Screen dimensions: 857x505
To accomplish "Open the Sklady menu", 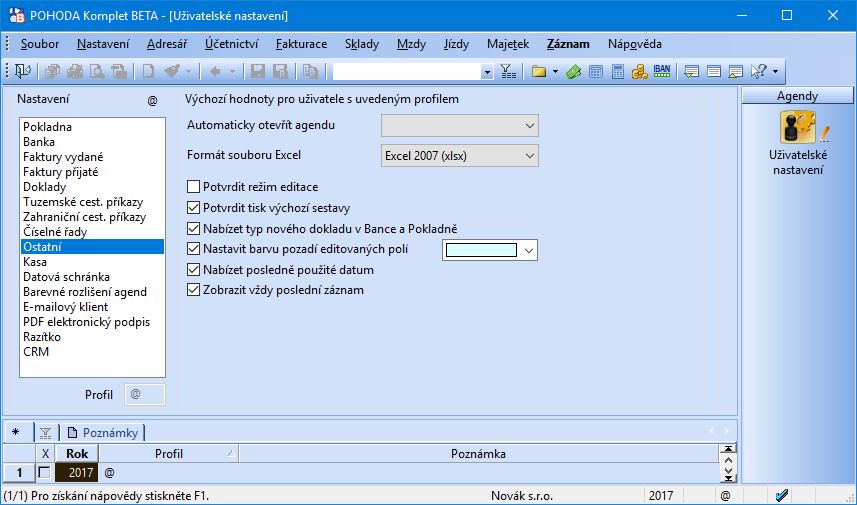I will coord(362,44).
